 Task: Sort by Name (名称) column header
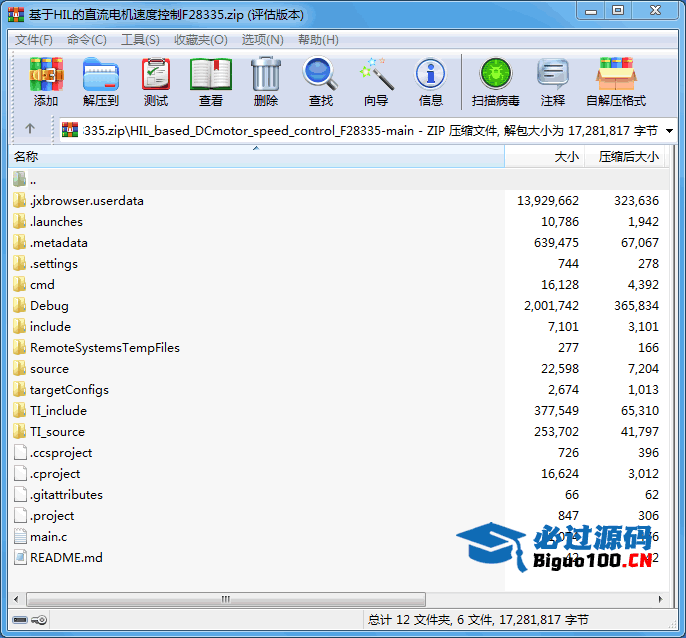pyautogui.click(x=256, y=156)
